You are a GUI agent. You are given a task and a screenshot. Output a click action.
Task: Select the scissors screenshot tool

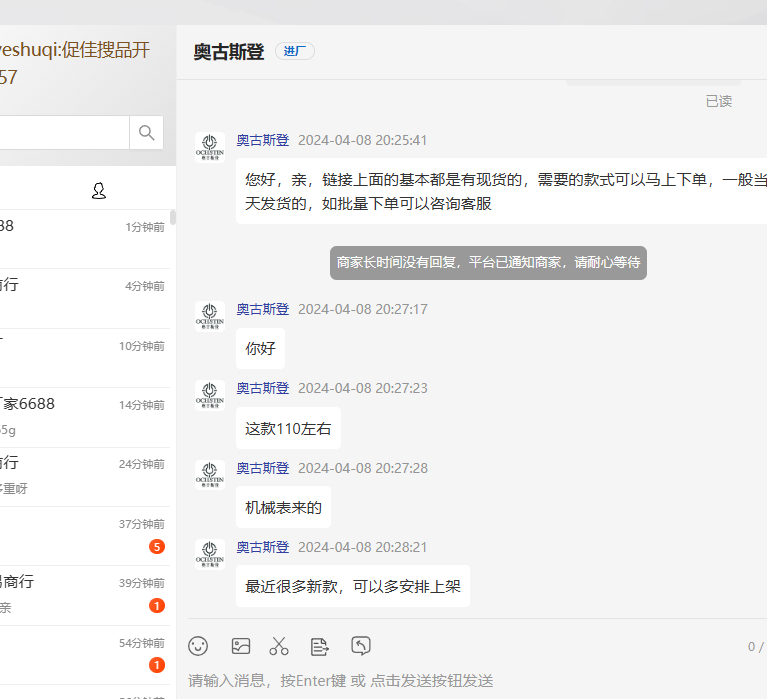[x=279, y=646]
